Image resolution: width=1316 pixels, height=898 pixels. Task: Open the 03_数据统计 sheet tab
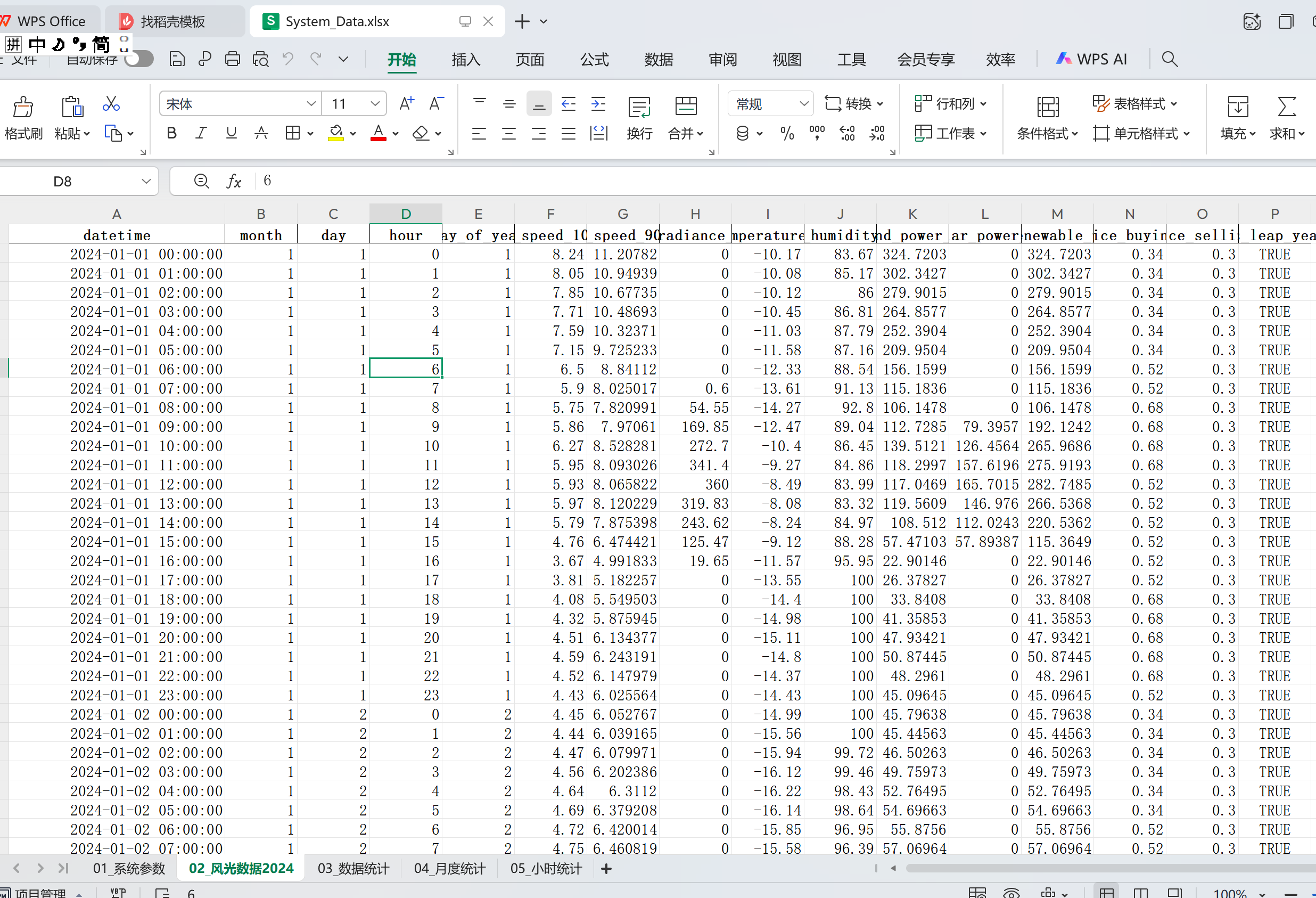[353, 869]
